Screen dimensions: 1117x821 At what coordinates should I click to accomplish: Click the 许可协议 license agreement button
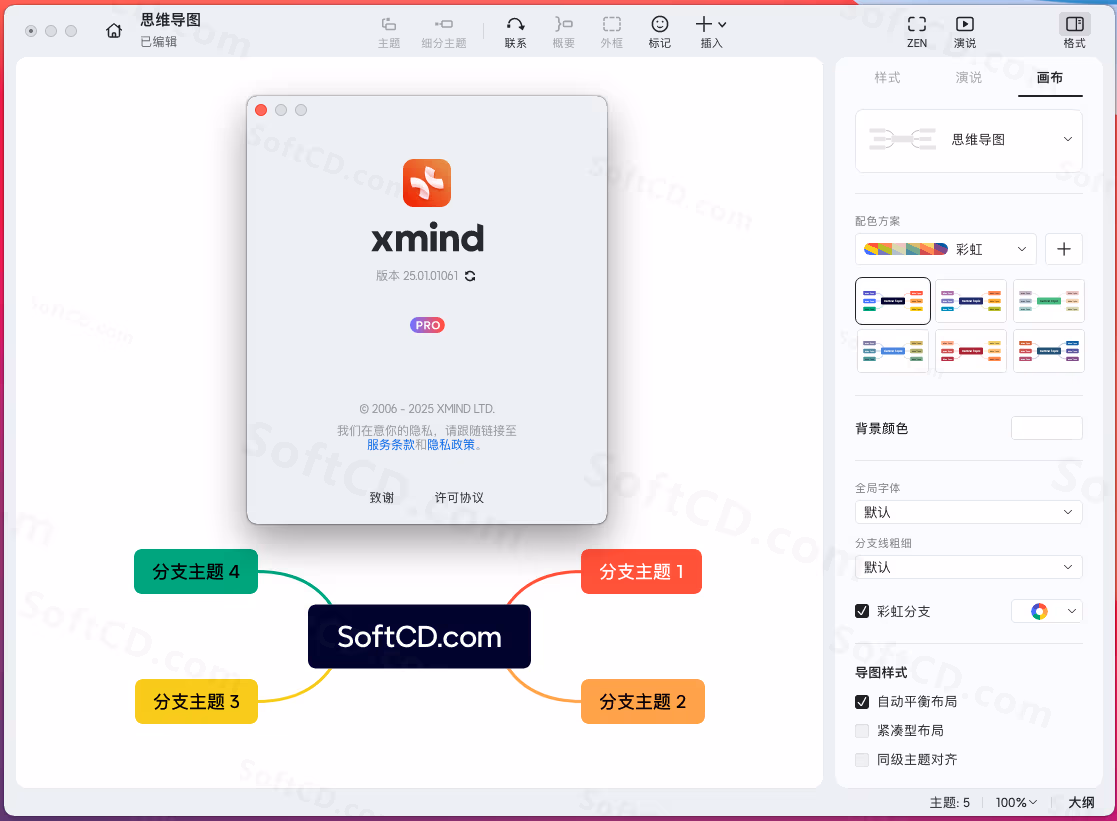point(459,497)
